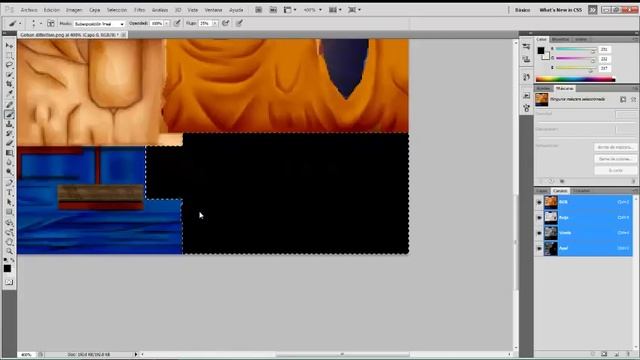Toggle airbrush mode next to Flujo
This screenshot has height=360, width=640.
coord(225,23)
